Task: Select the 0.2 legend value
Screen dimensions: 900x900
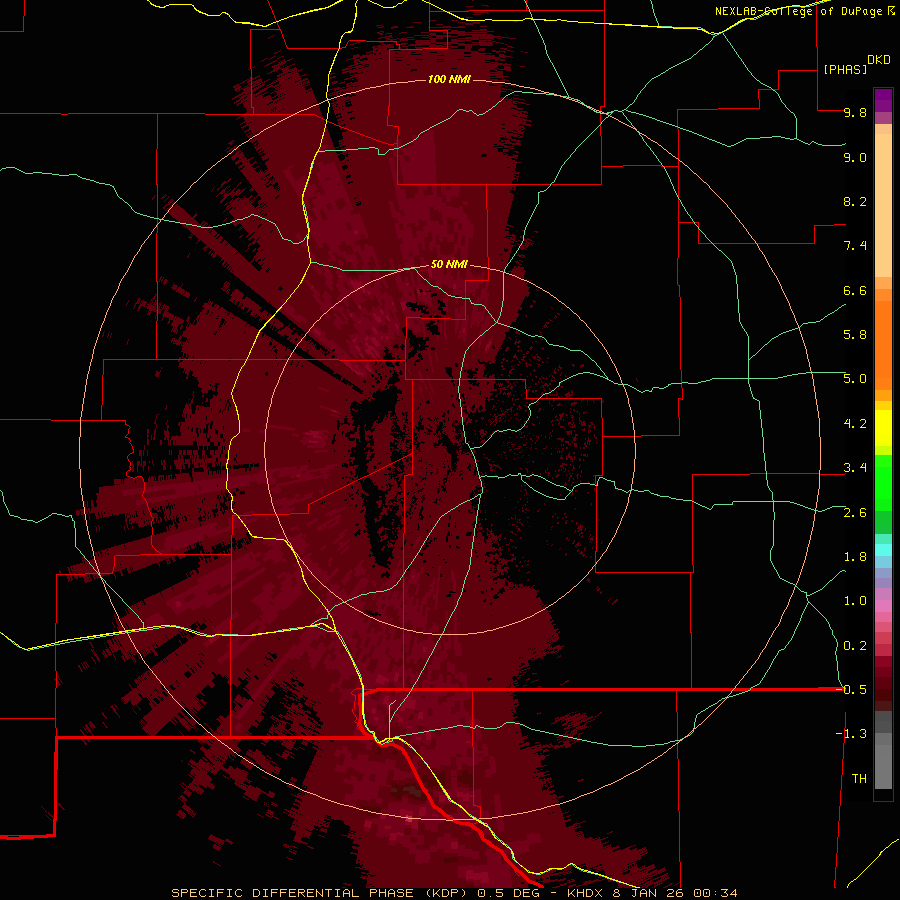Action: (x=855, y=646)
